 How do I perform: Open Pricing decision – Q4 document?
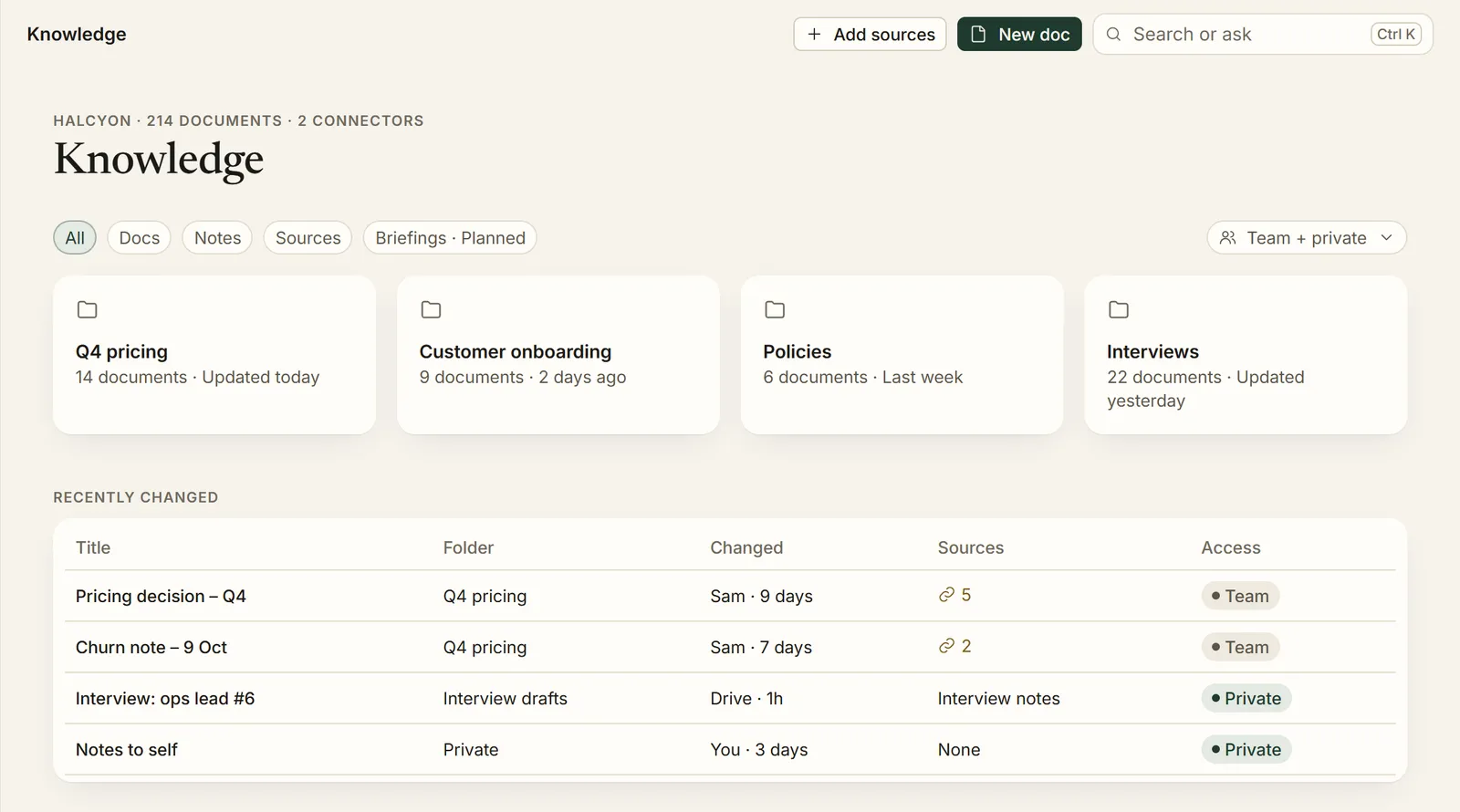pos(161,597)
